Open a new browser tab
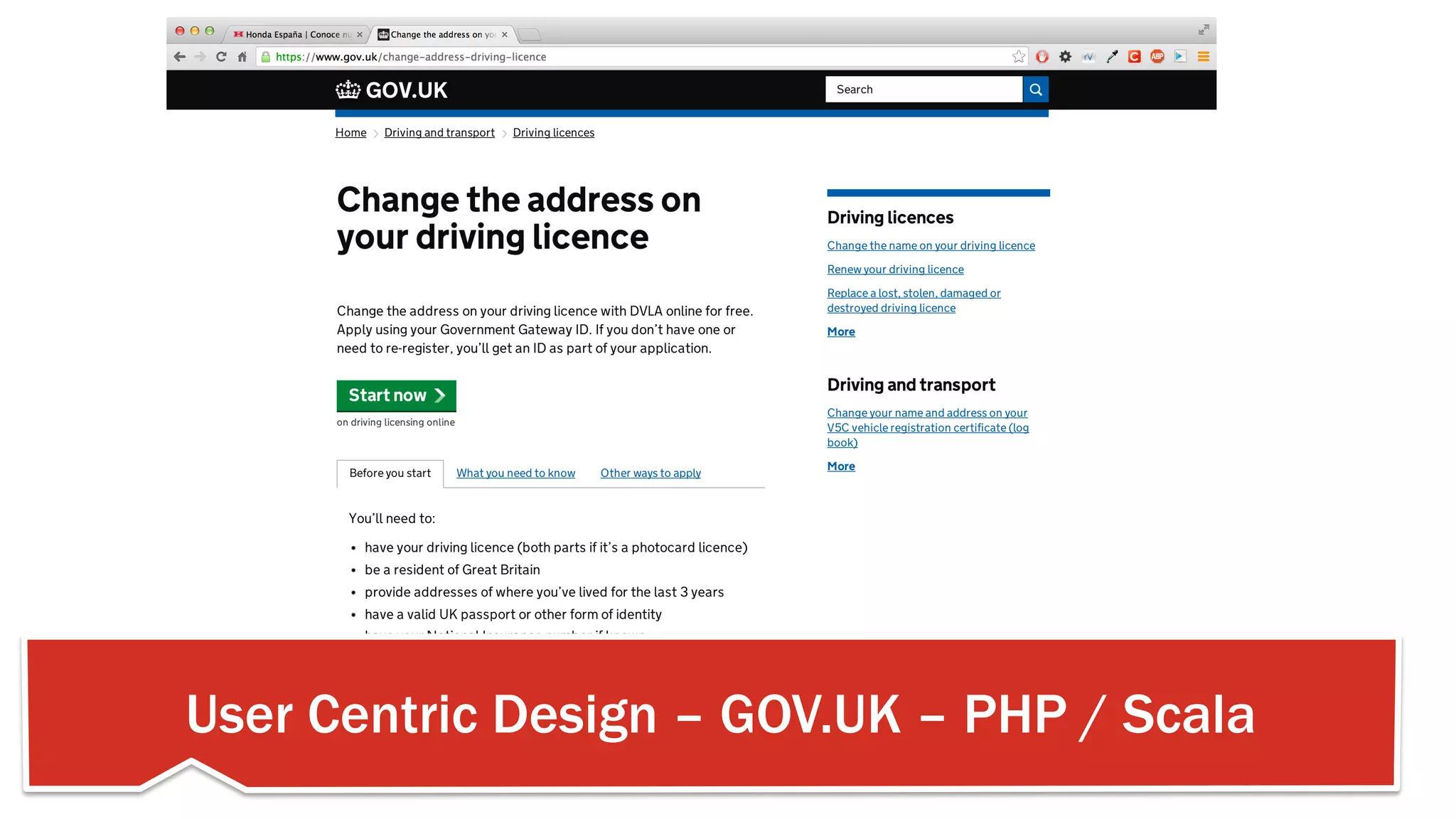The height and width of the screenshot is (819, 1456). 529,34
